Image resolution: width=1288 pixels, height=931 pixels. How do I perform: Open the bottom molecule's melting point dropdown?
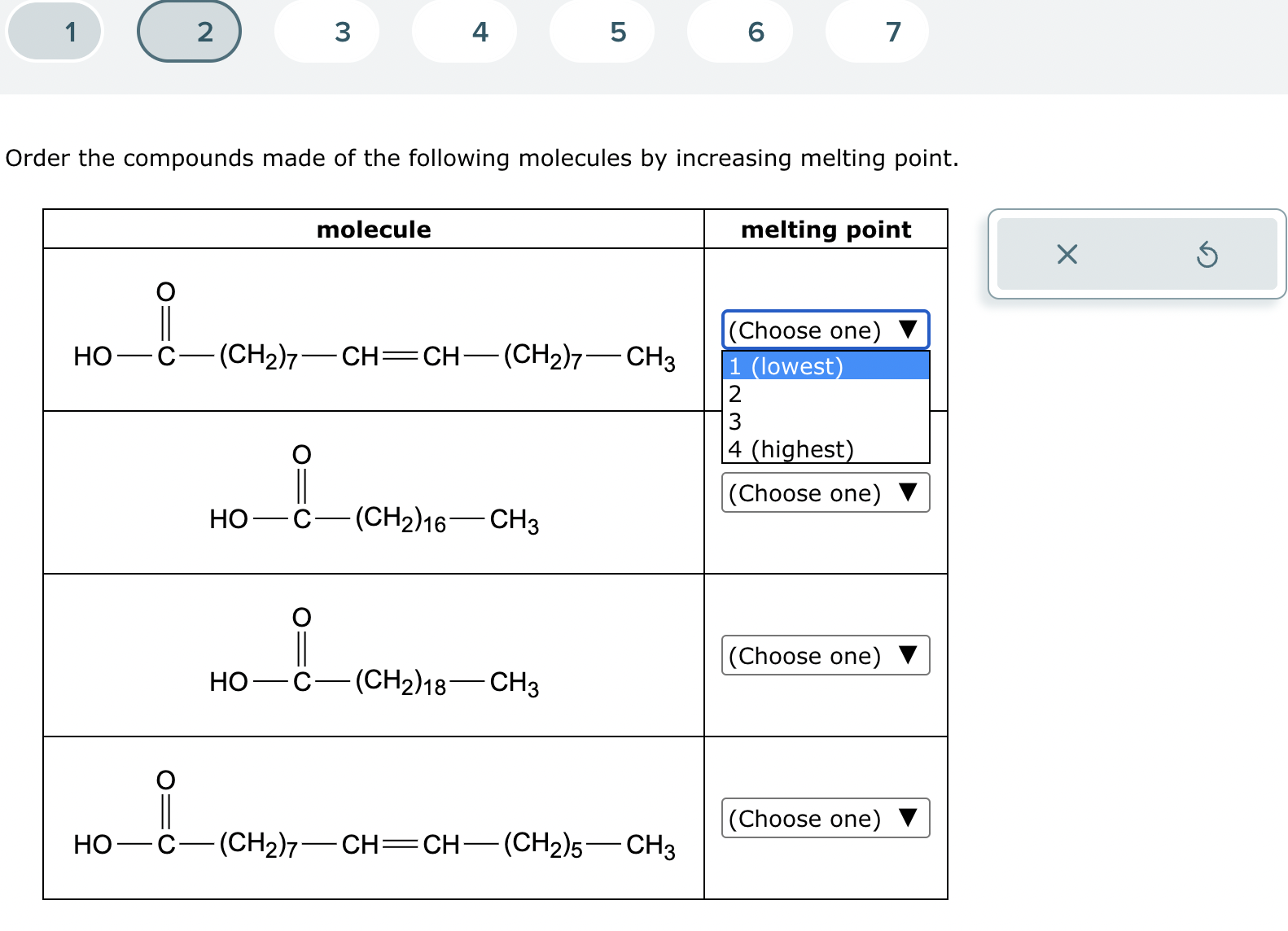825,819
